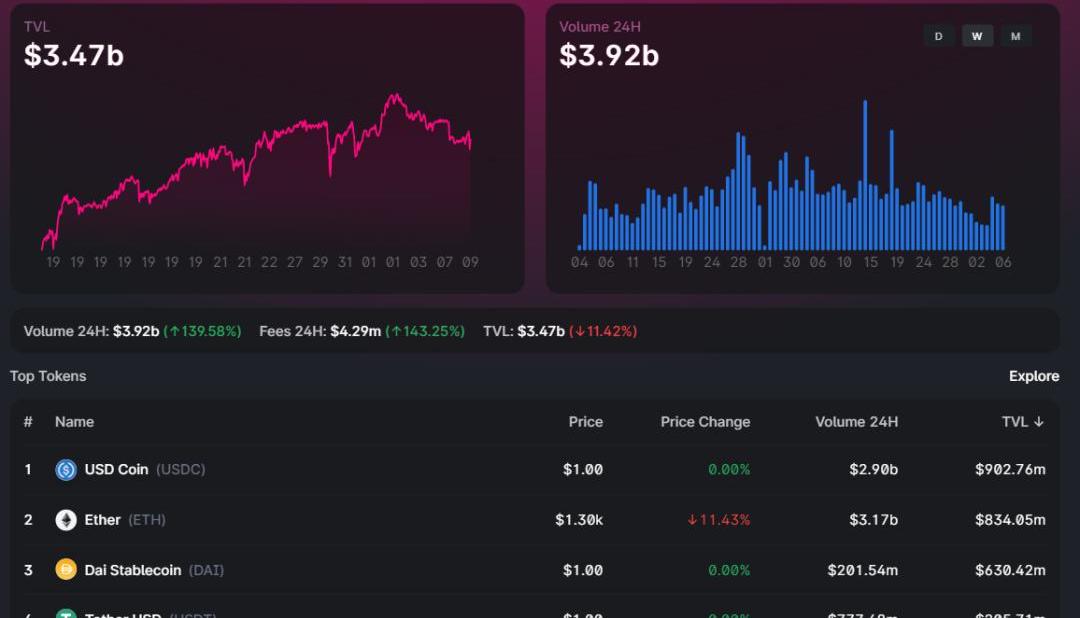Click the peak of the pink TVL line
Viewport: 1080px width, 618px height.
pyautogui.click(x=394, y=97)
